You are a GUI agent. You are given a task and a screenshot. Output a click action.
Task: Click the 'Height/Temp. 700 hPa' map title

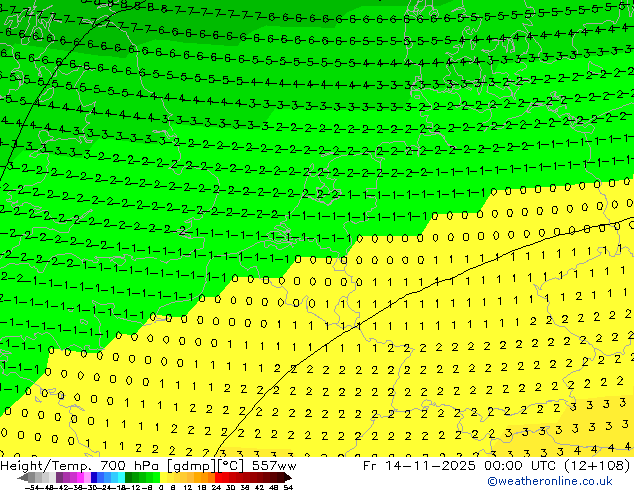tap(80, 466)
